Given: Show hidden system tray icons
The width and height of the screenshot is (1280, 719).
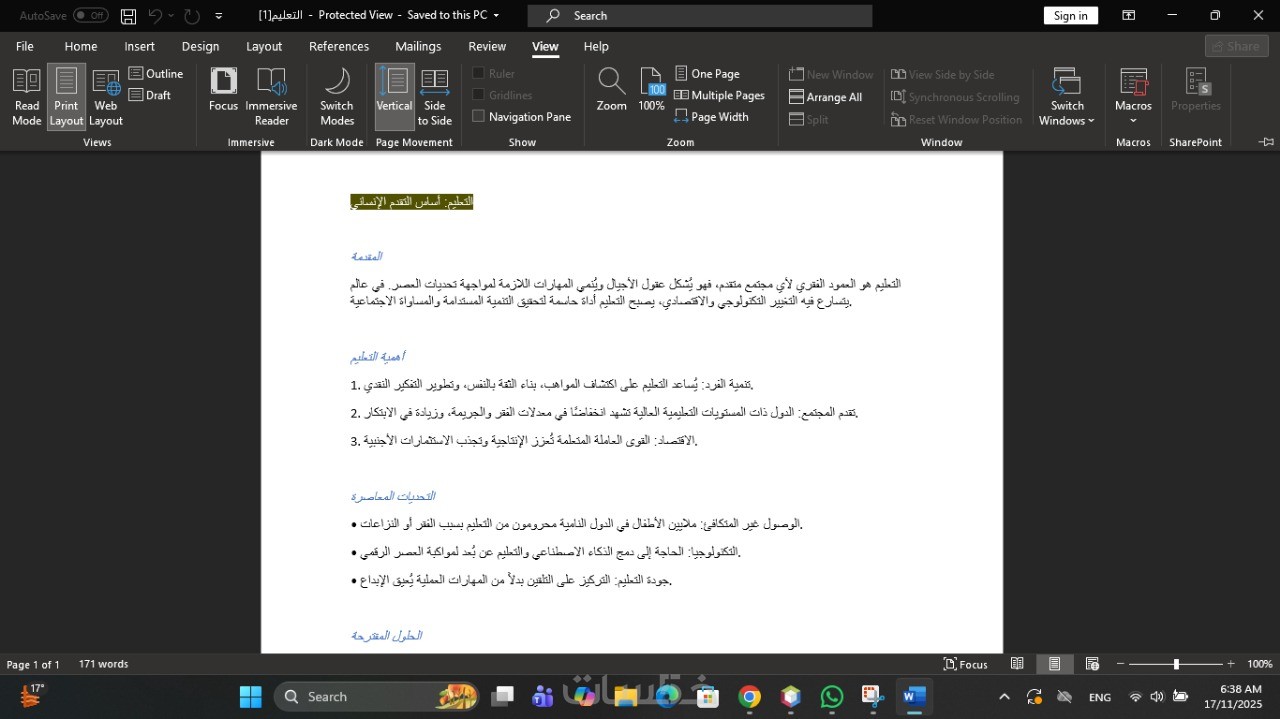Looking at the screenshot, I should tap(1004, 697).
